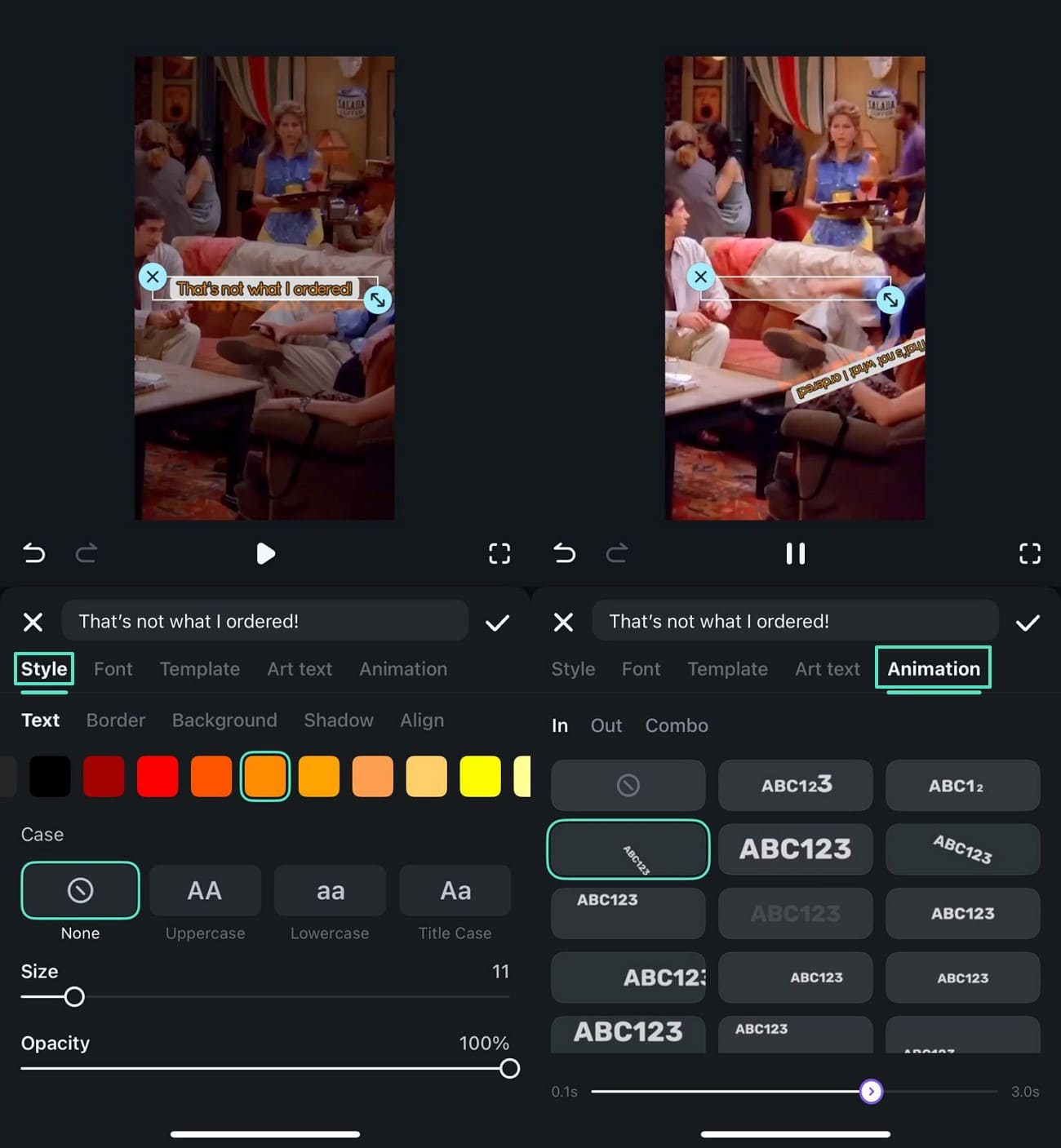
Task: Choose the selected rotated ABC123 preset
Action: (628, 849)
